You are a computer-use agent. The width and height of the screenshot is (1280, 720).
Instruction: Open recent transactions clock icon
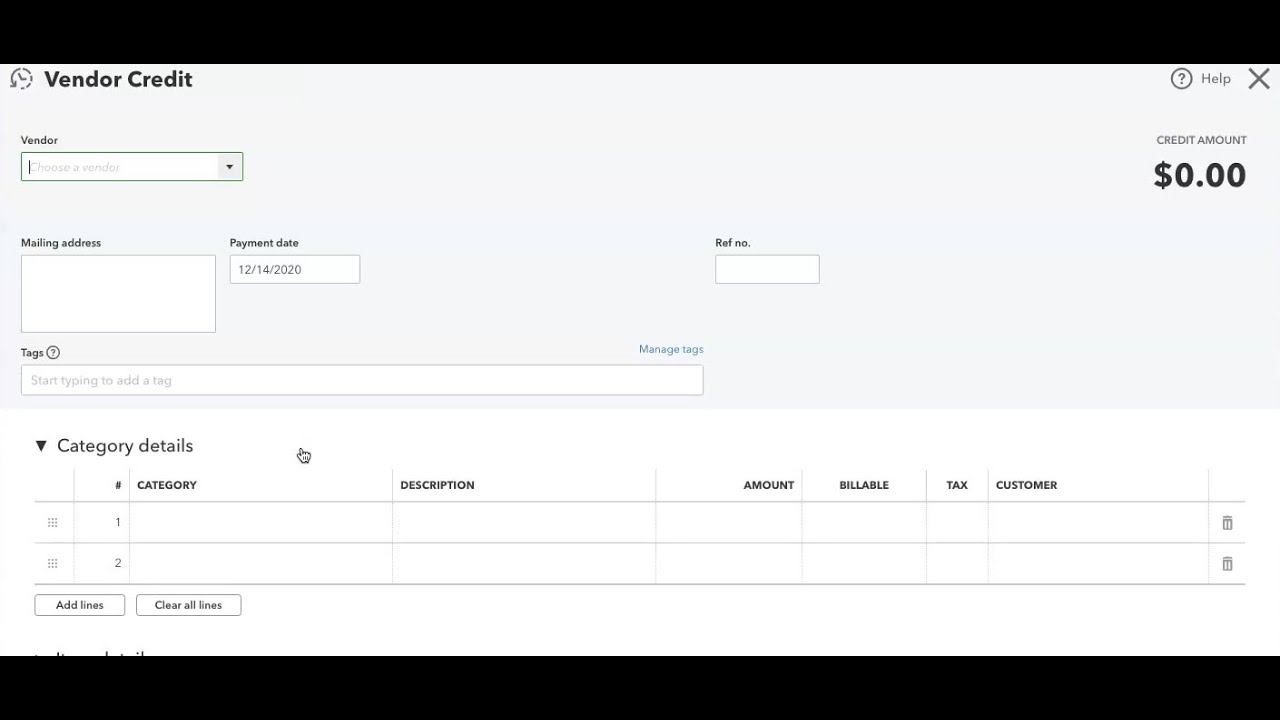click(x=21, y=79)
